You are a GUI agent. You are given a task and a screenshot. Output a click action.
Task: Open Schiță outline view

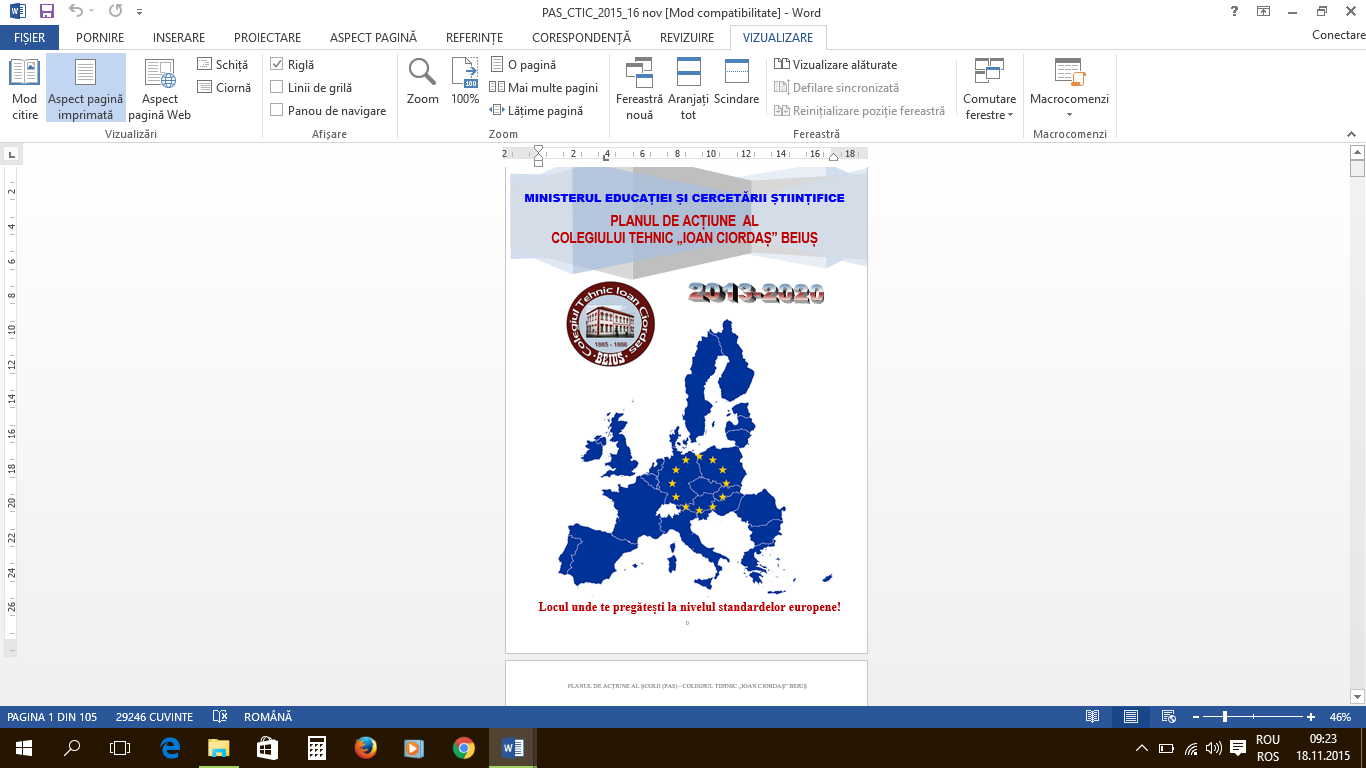click(x=223, y=65)
